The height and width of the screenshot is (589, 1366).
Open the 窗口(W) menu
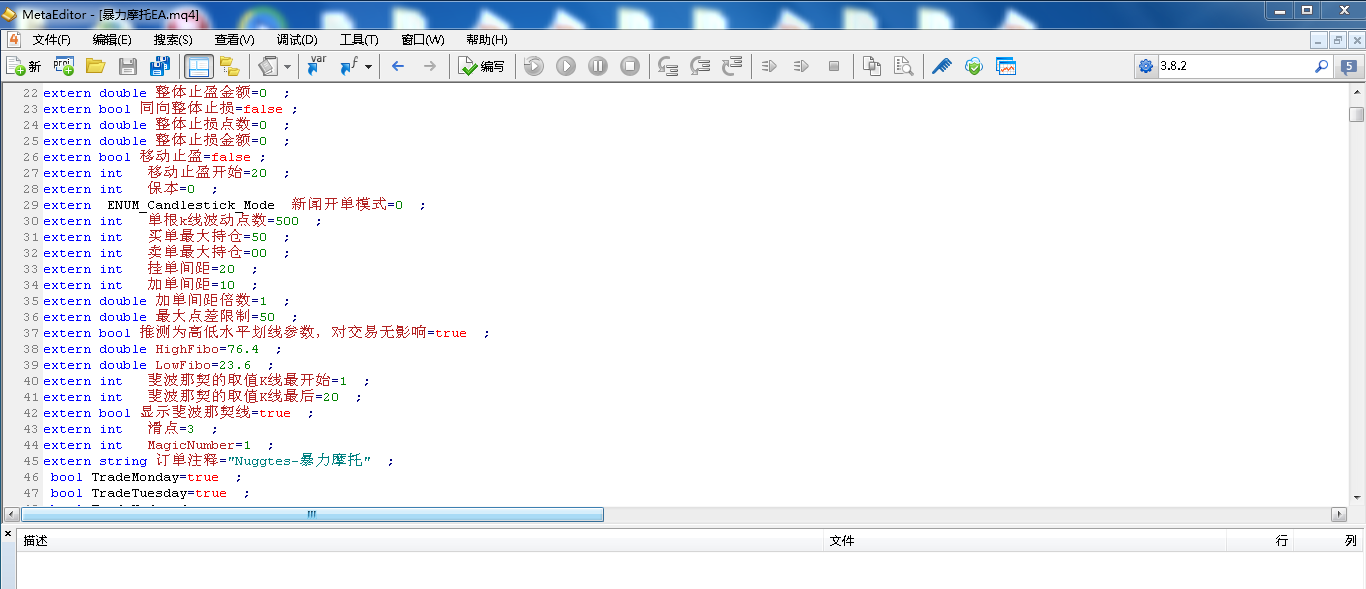tap(423, 40)
